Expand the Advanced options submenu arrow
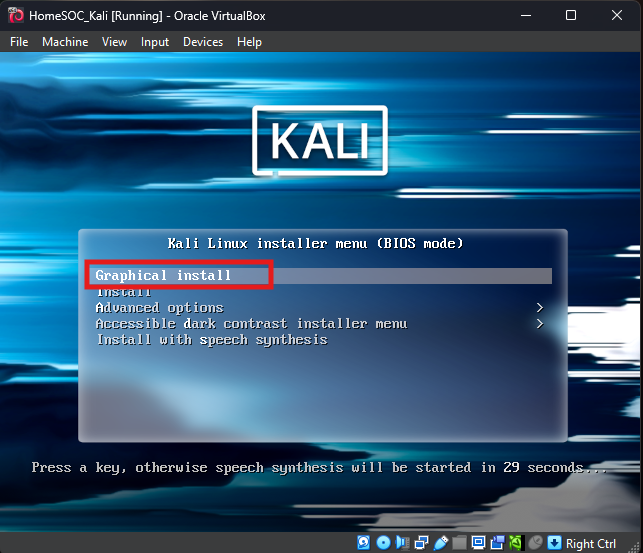This screenshot has height=553, width=643. tap(540, 308)
